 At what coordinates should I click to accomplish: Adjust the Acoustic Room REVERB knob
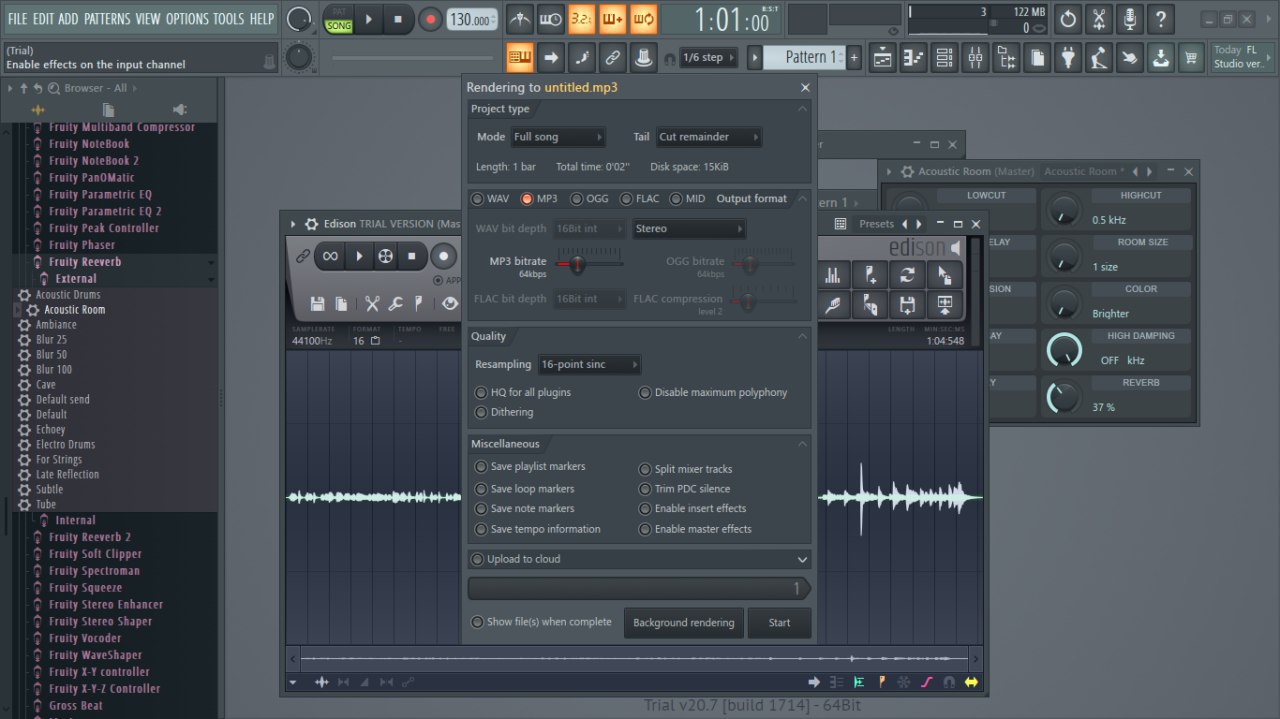[1063, 397]
